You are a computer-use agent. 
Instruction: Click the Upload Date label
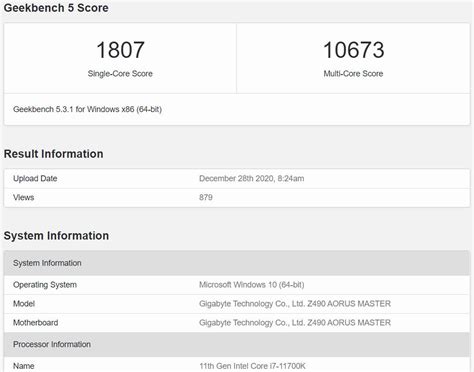tap(35, 179)
